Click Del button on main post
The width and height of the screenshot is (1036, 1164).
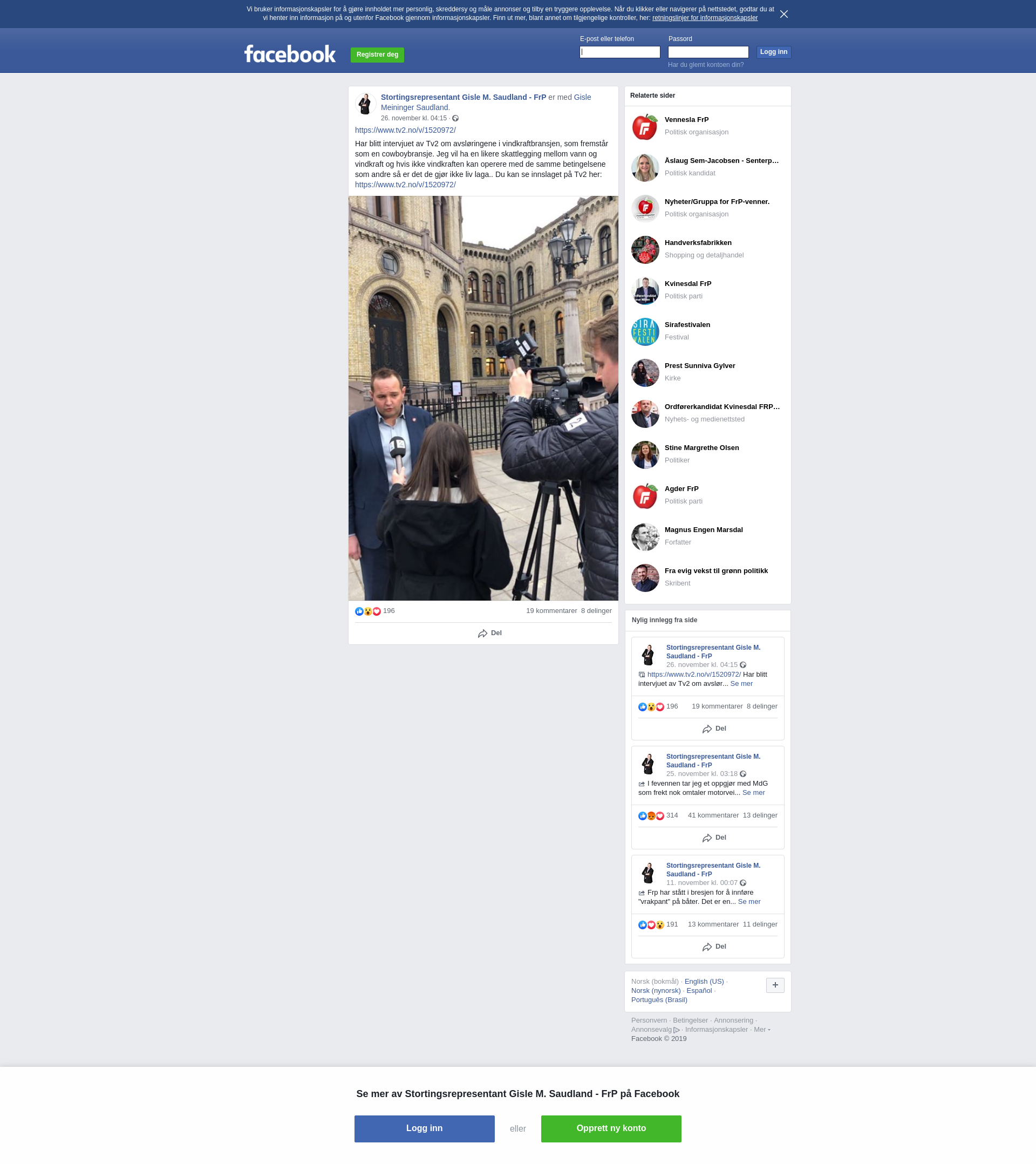point(490,633)
